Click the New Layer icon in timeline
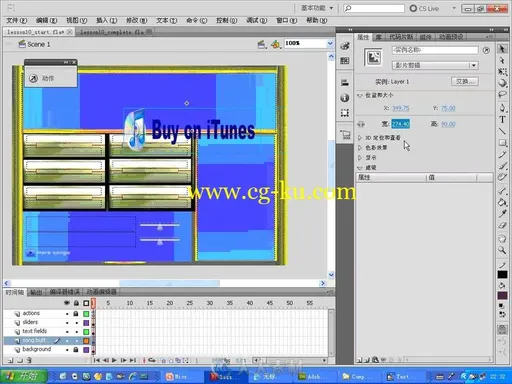The image size is (512, 384). tap(10, 360)
